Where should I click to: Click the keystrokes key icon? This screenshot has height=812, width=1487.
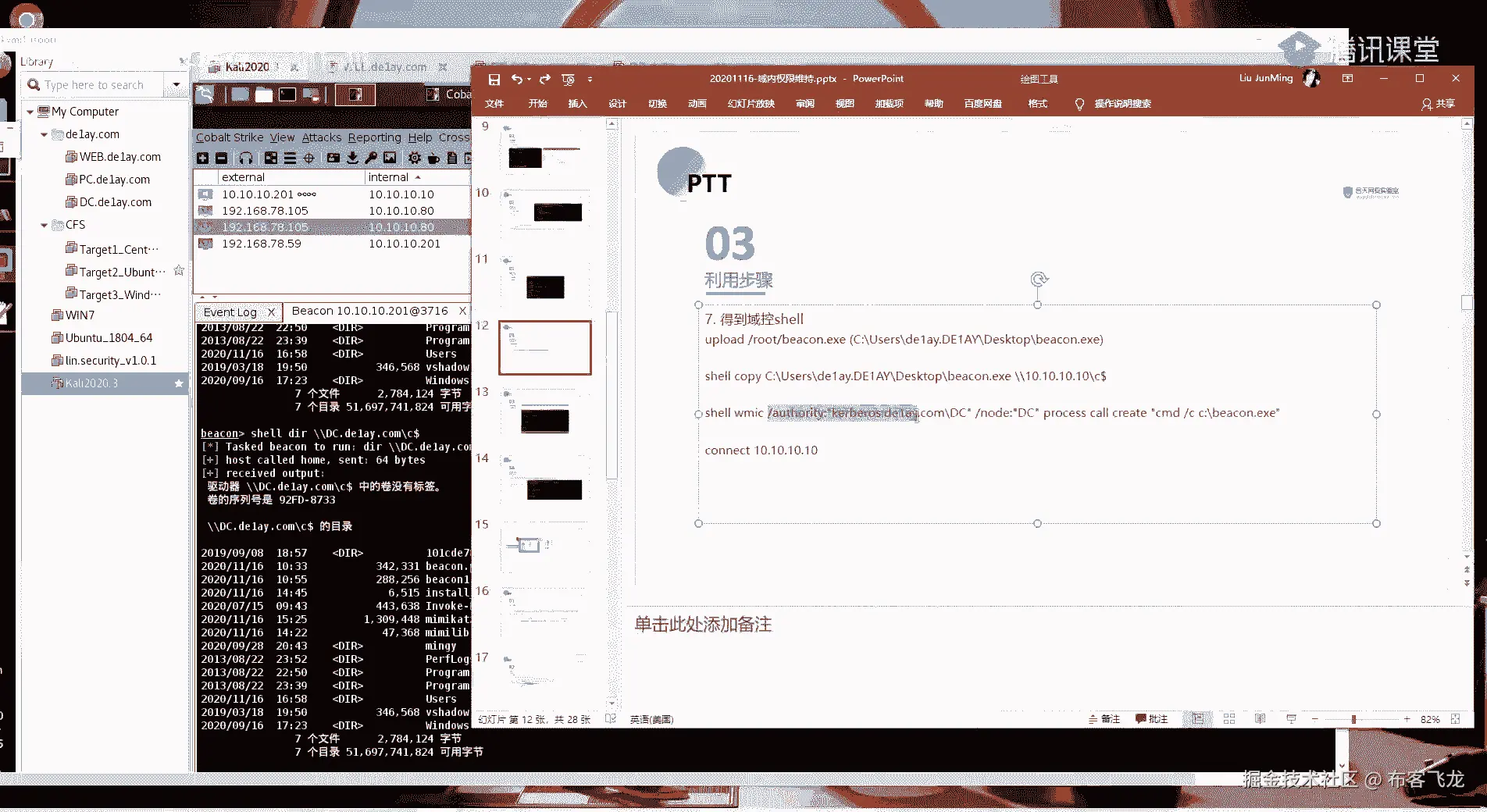pyautogui.click(x=371, y=158)
